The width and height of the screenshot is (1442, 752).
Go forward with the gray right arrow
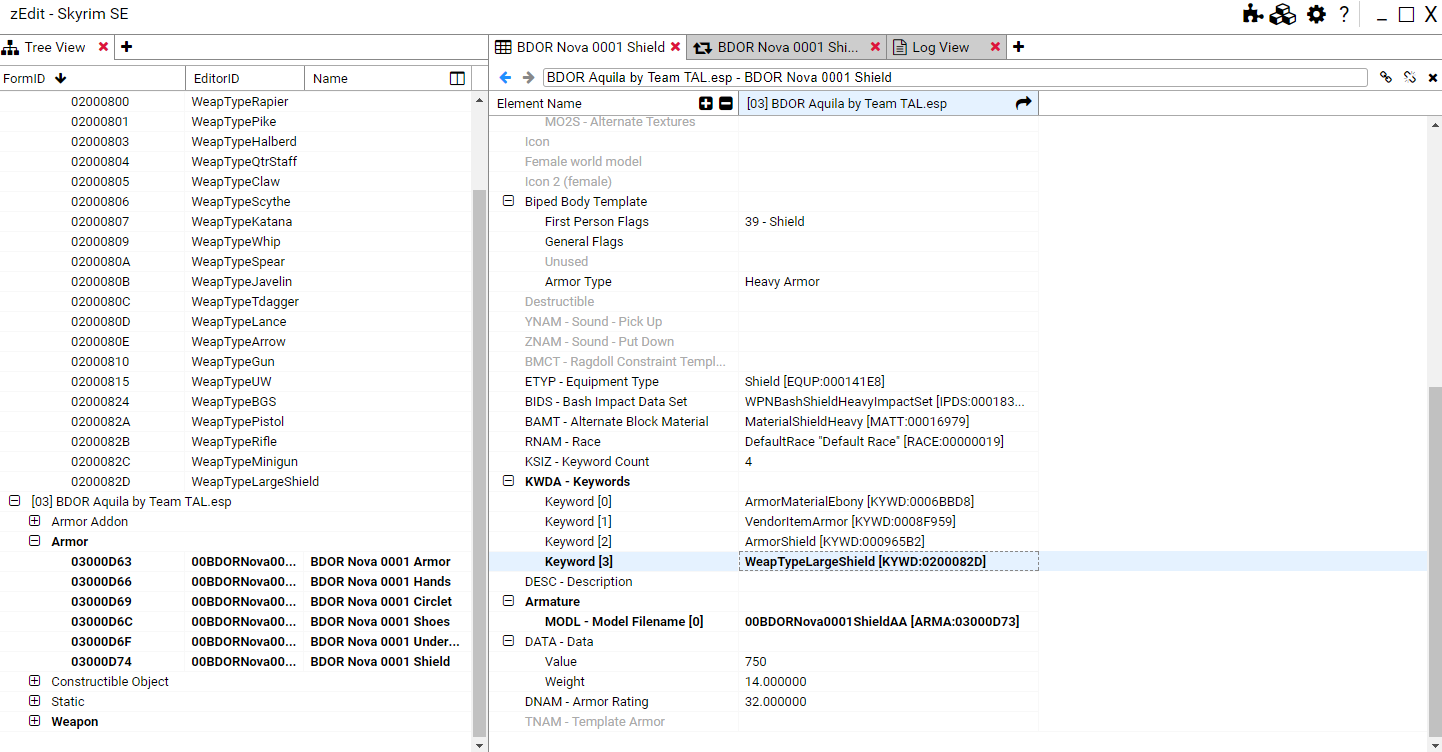(528, 77)
